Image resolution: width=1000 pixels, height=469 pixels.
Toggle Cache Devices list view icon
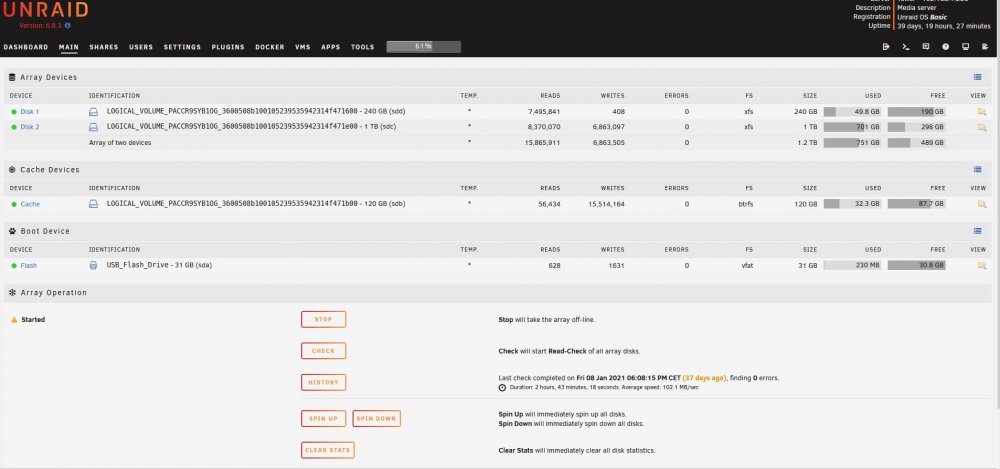tap(978, 170)
